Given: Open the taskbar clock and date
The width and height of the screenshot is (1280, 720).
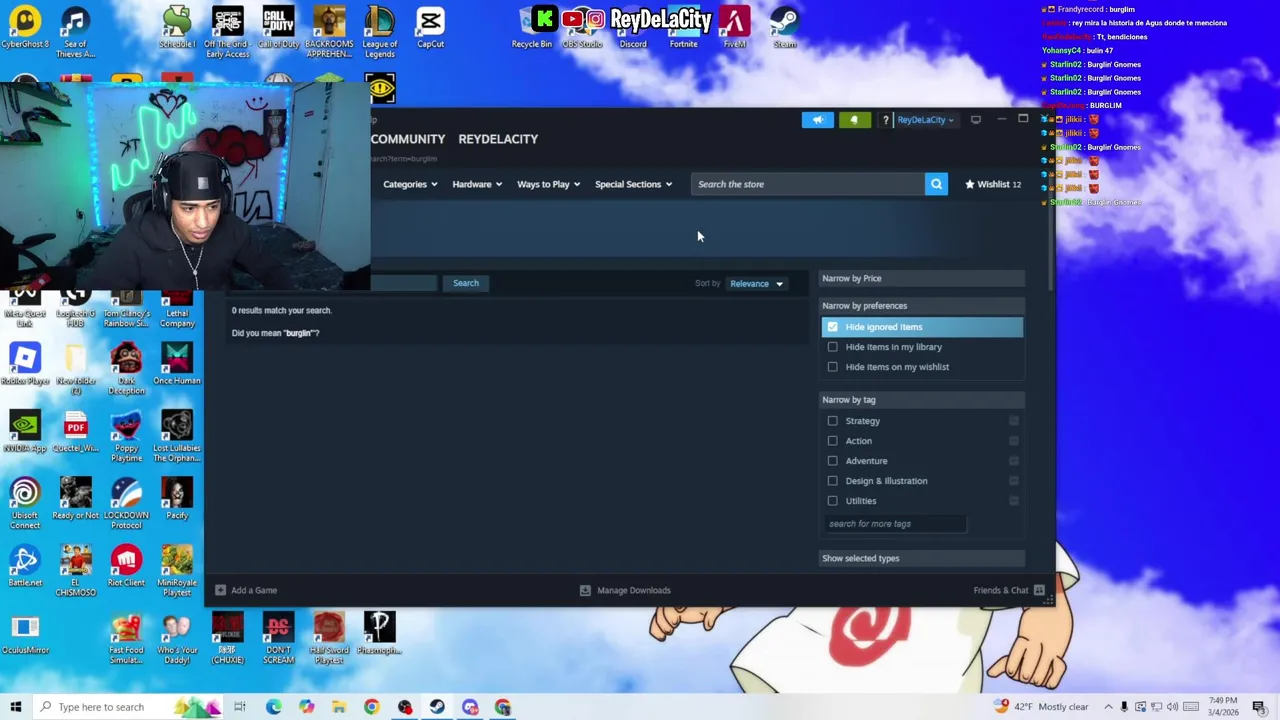Looking at the screenshot, I should tap(1223, 707).
